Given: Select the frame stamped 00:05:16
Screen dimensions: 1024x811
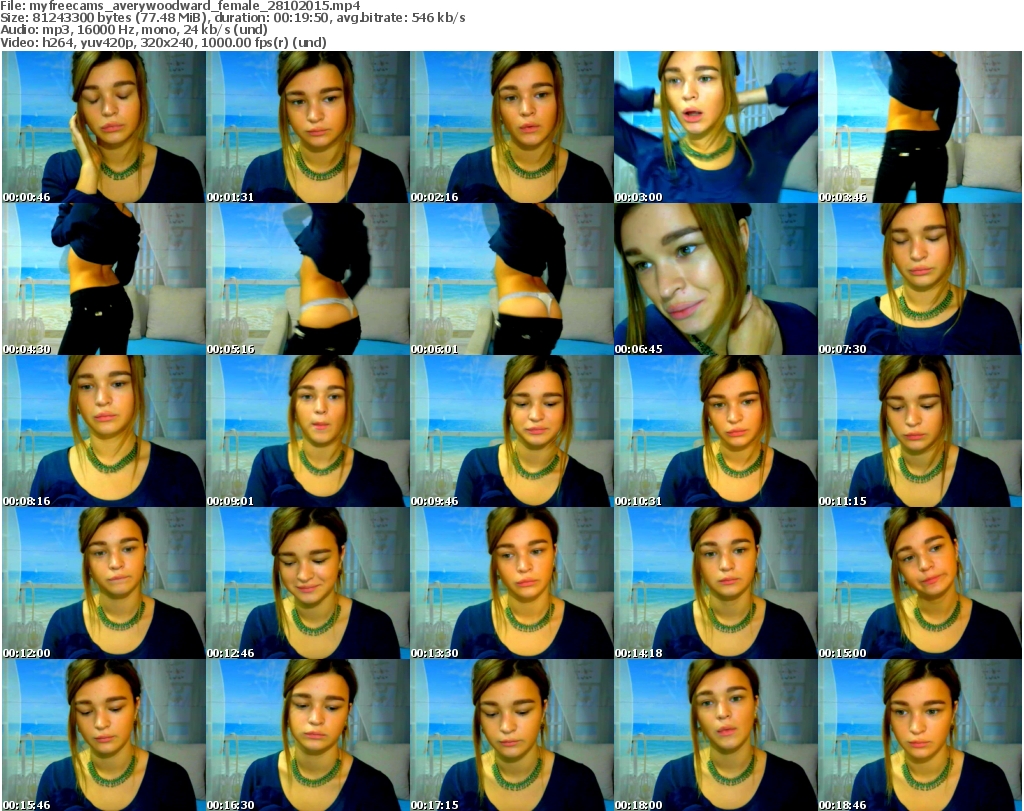Looking at the screenshot, I should [308, 279].
